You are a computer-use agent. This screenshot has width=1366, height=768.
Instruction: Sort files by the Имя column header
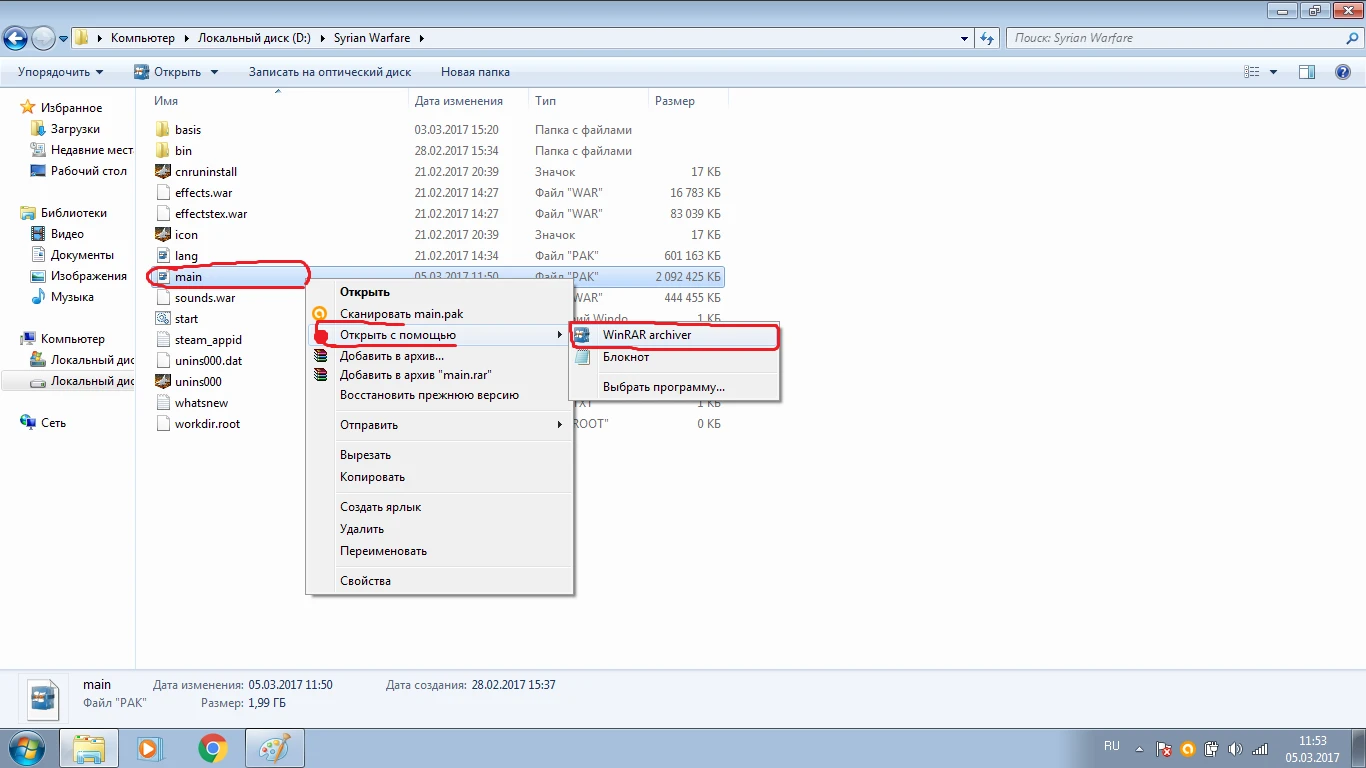[x=279, y=101]
